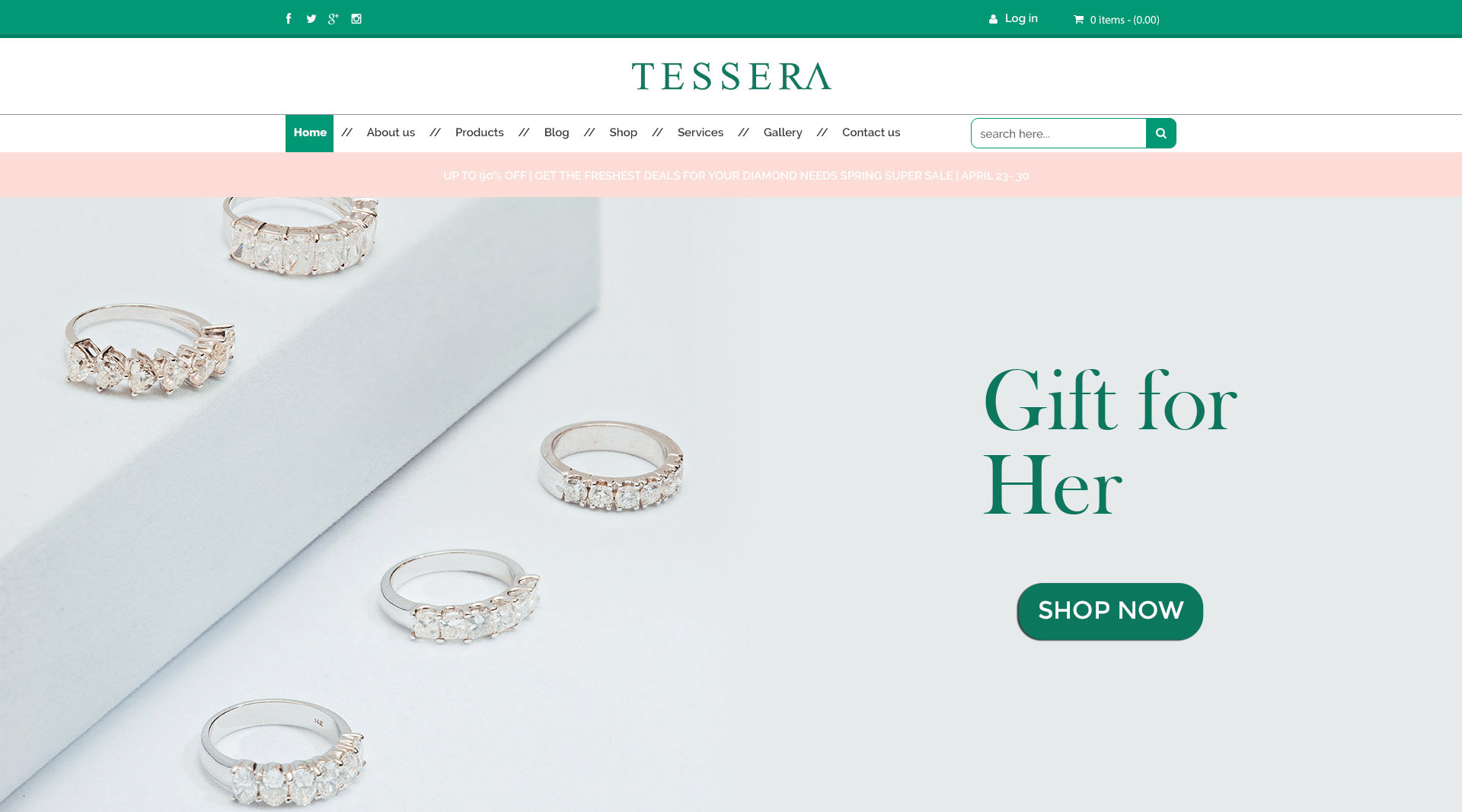Click the spring super sale banner
Viewport: 1462px width, 812px height.
tap(731, 175)
